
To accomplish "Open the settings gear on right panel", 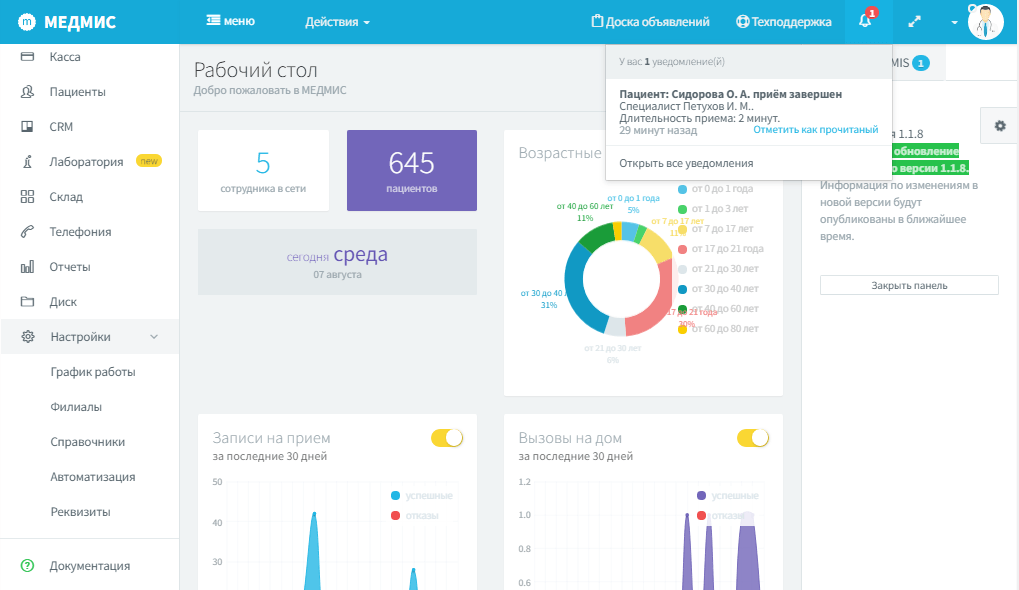I will (x=1000, y=126).
